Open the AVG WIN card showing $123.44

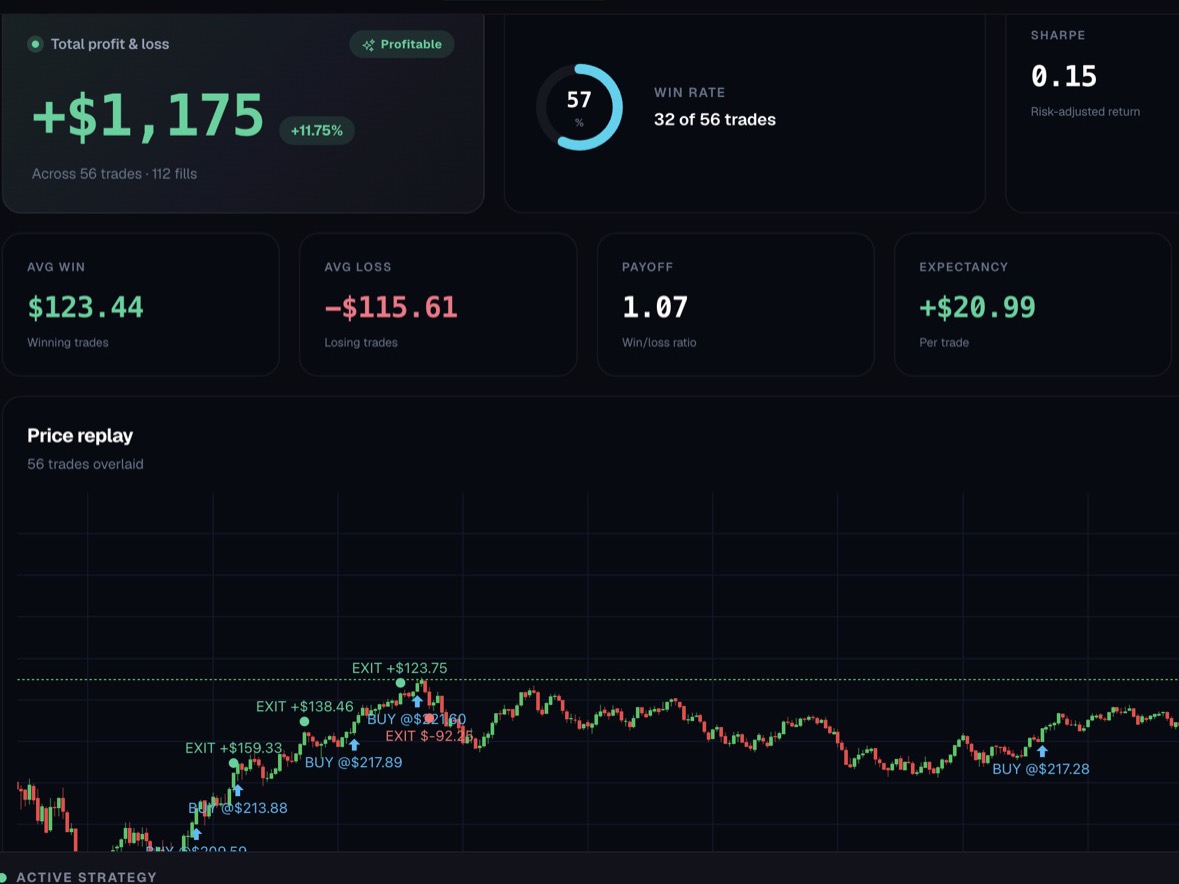coord(141,304)
